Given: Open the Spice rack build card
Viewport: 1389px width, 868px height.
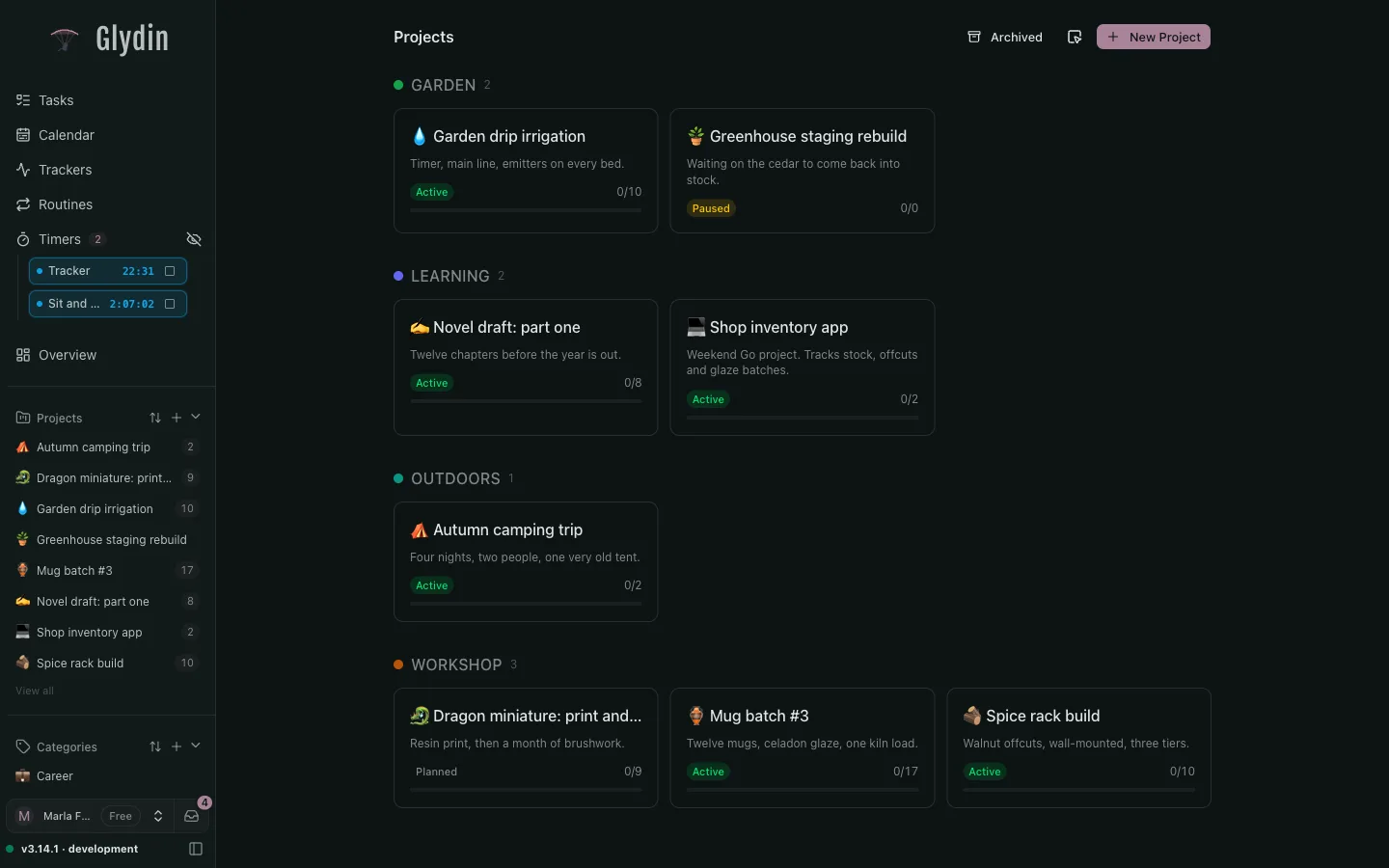Looking at the screenshot, I should pos(1079,747).
